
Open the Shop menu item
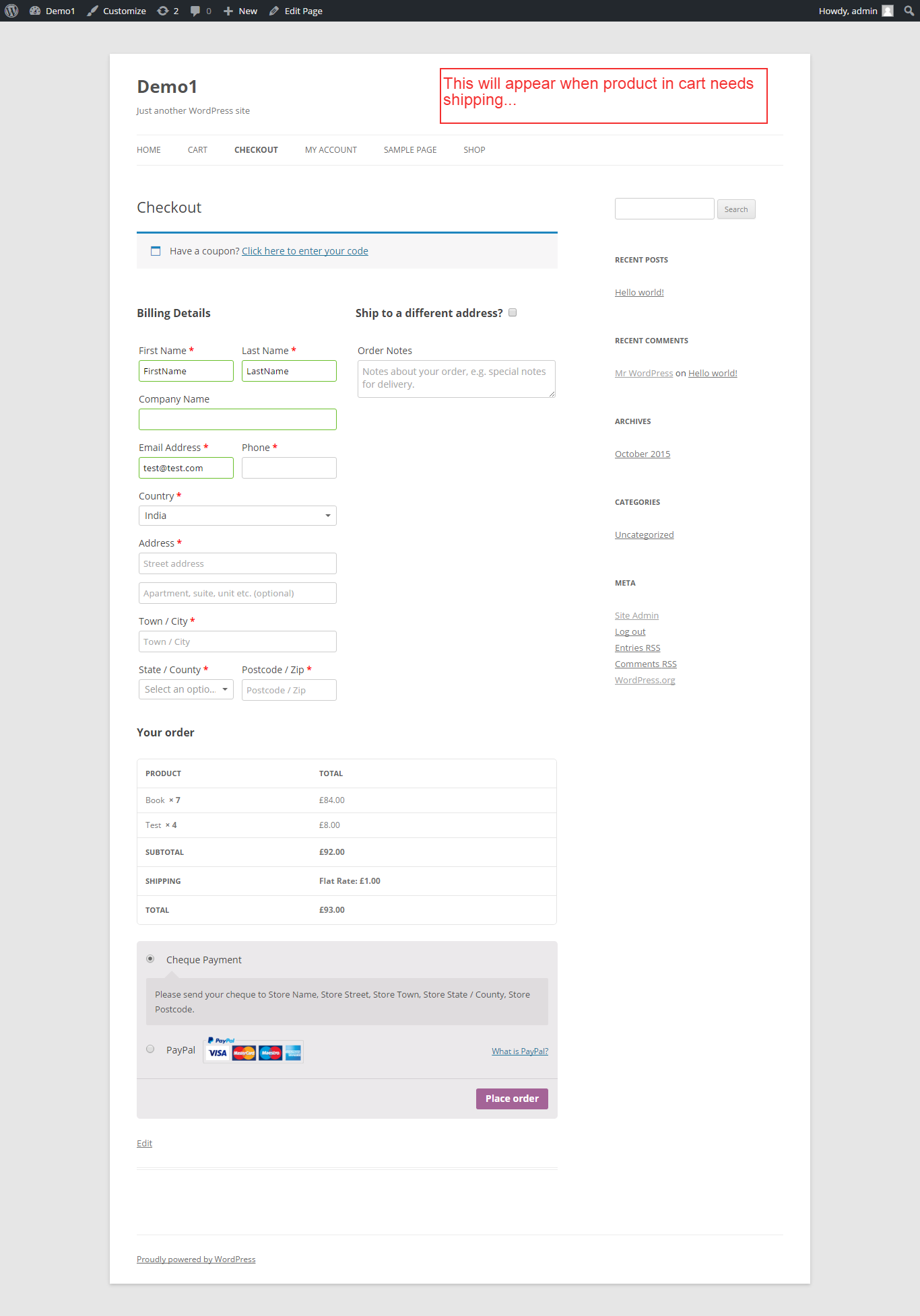(474, 150)
